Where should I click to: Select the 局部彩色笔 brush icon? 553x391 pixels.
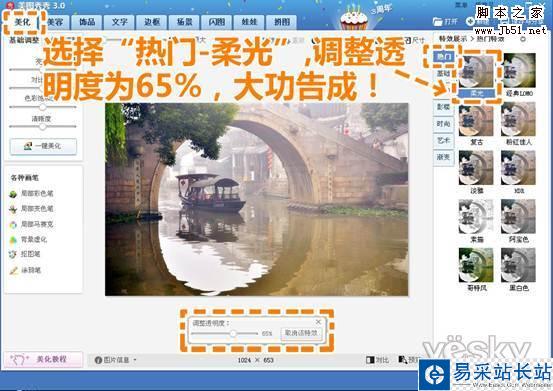tap(13, 194)
